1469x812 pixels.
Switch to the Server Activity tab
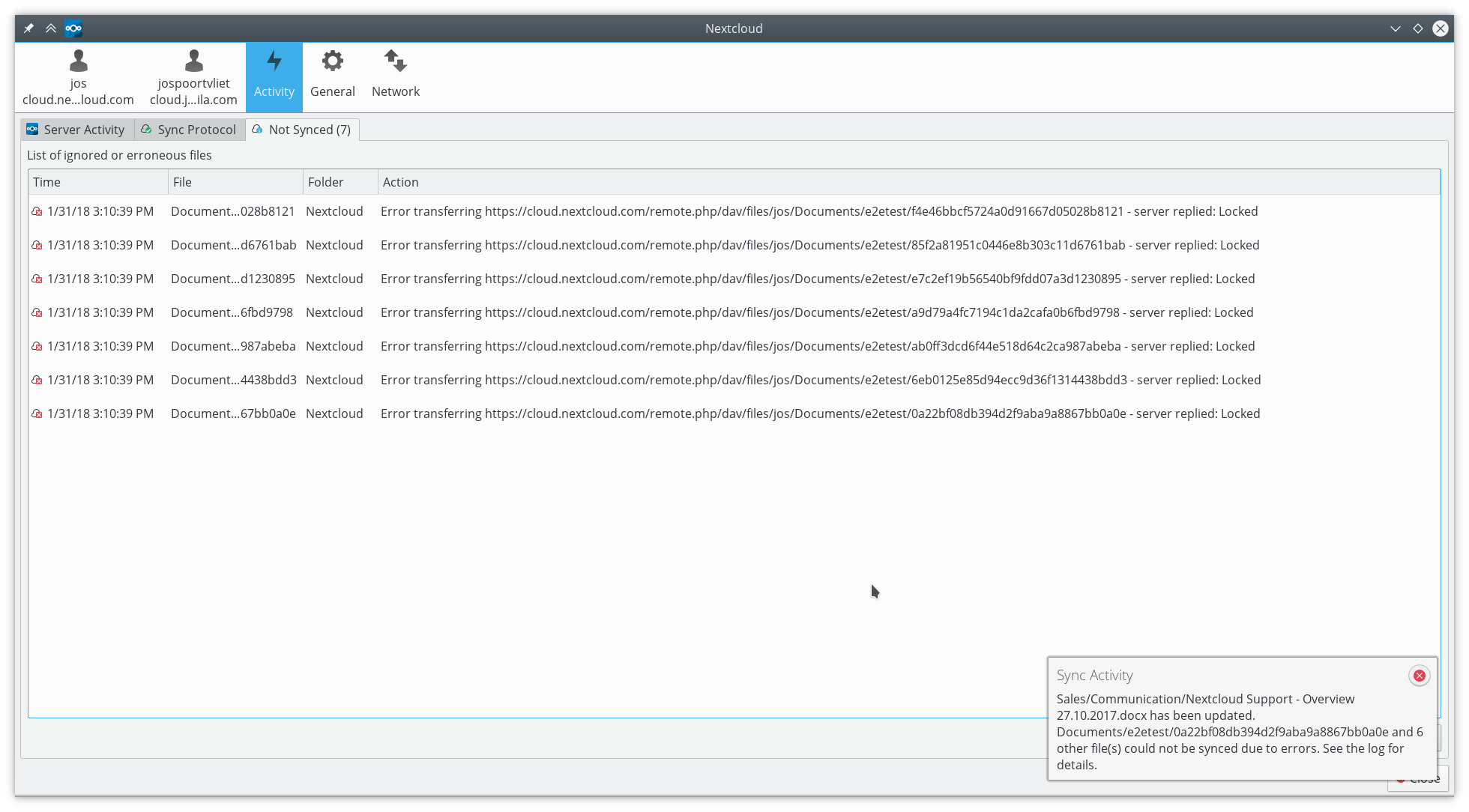77,130
